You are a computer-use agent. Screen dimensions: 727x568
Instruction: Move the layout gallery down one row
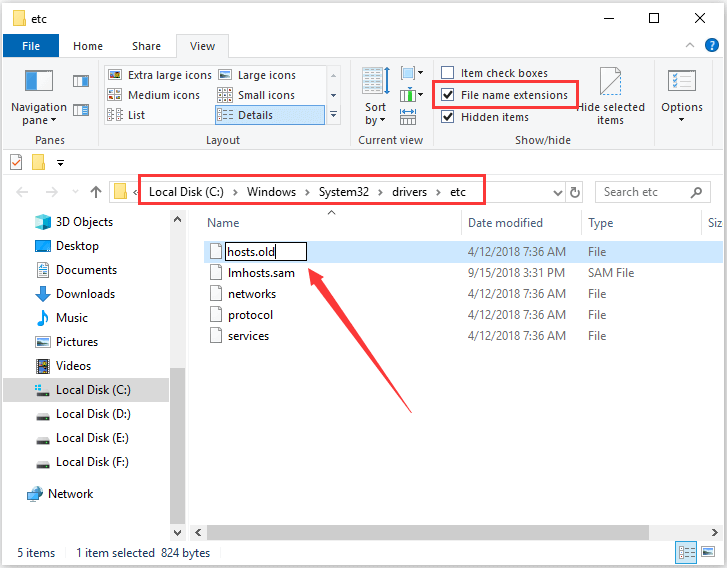coord(333,95)
